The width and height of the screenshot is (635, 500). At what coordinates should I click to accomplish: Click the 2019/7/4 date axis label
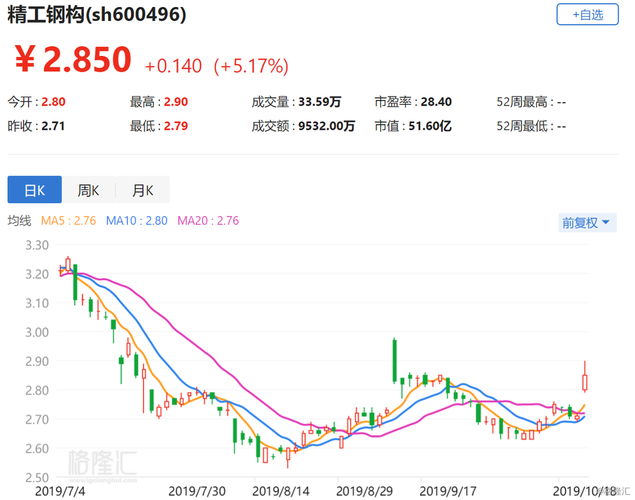tap(60, 491)
